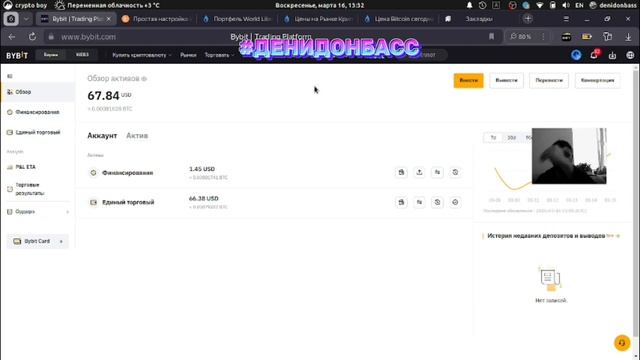
Task: Open a new browser tab with plus
Action: (x=528, y=19)
